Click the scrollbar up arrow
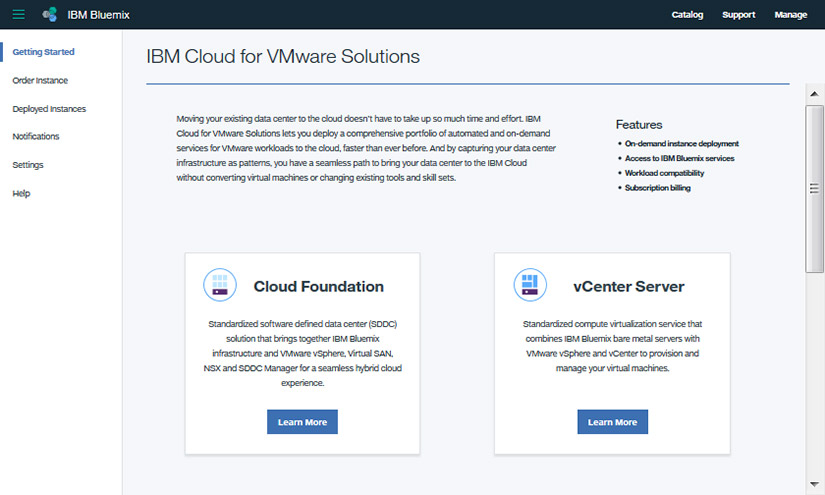The width and height of the screenshot is (825, 495). pyautogui.click(x=814, y=94)
